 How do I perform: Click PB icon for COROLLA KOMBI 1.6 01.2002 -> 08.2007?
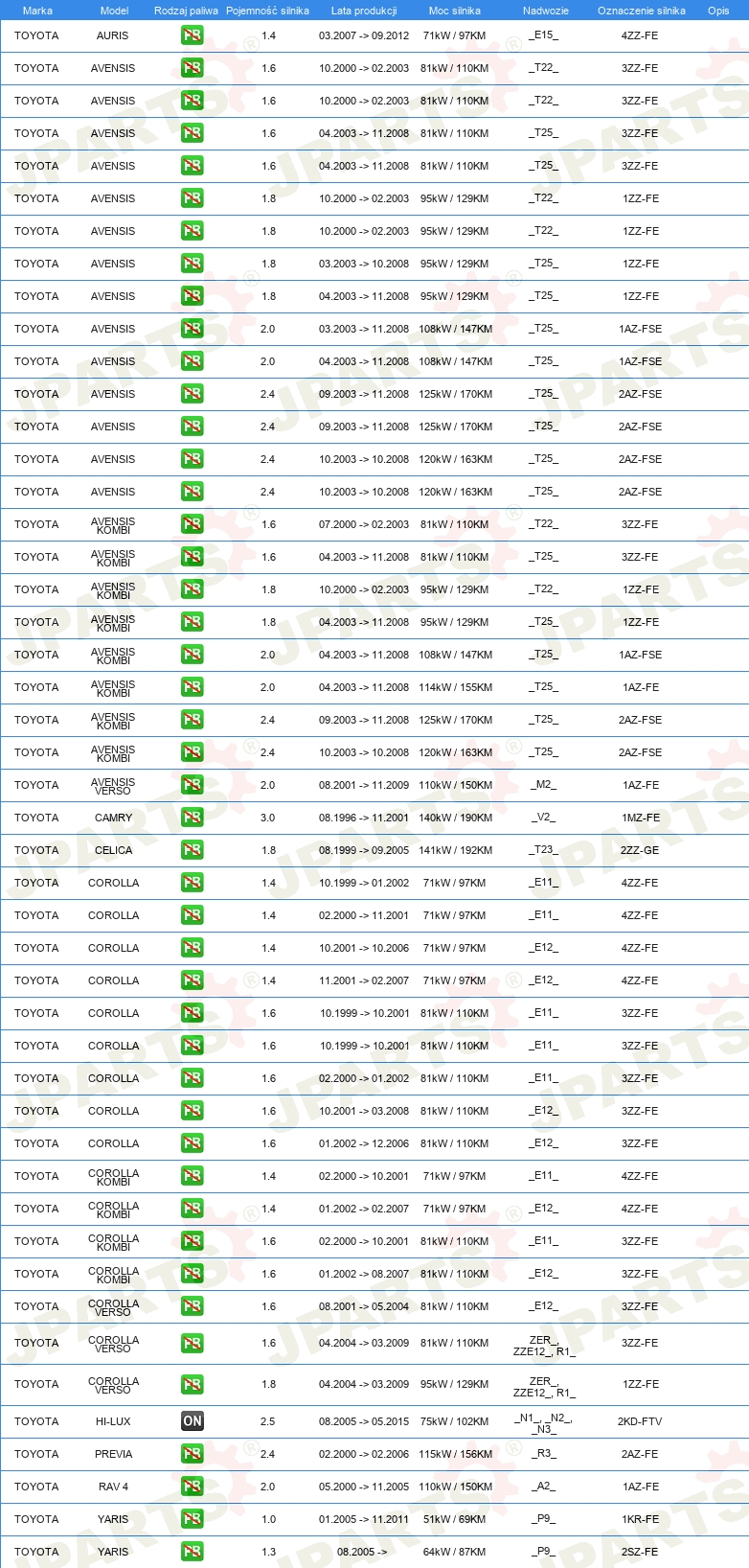[x=193, y=1274]
